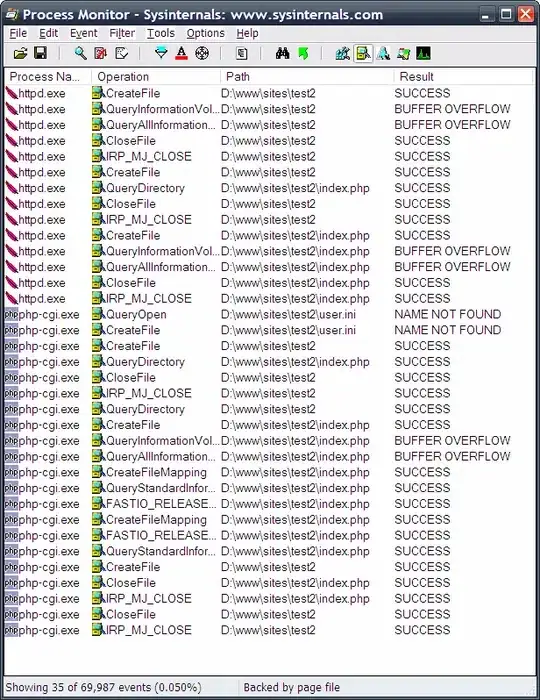Toggle Show Registry Activity icon
The image size is (540, 700).
coord(342,54)
